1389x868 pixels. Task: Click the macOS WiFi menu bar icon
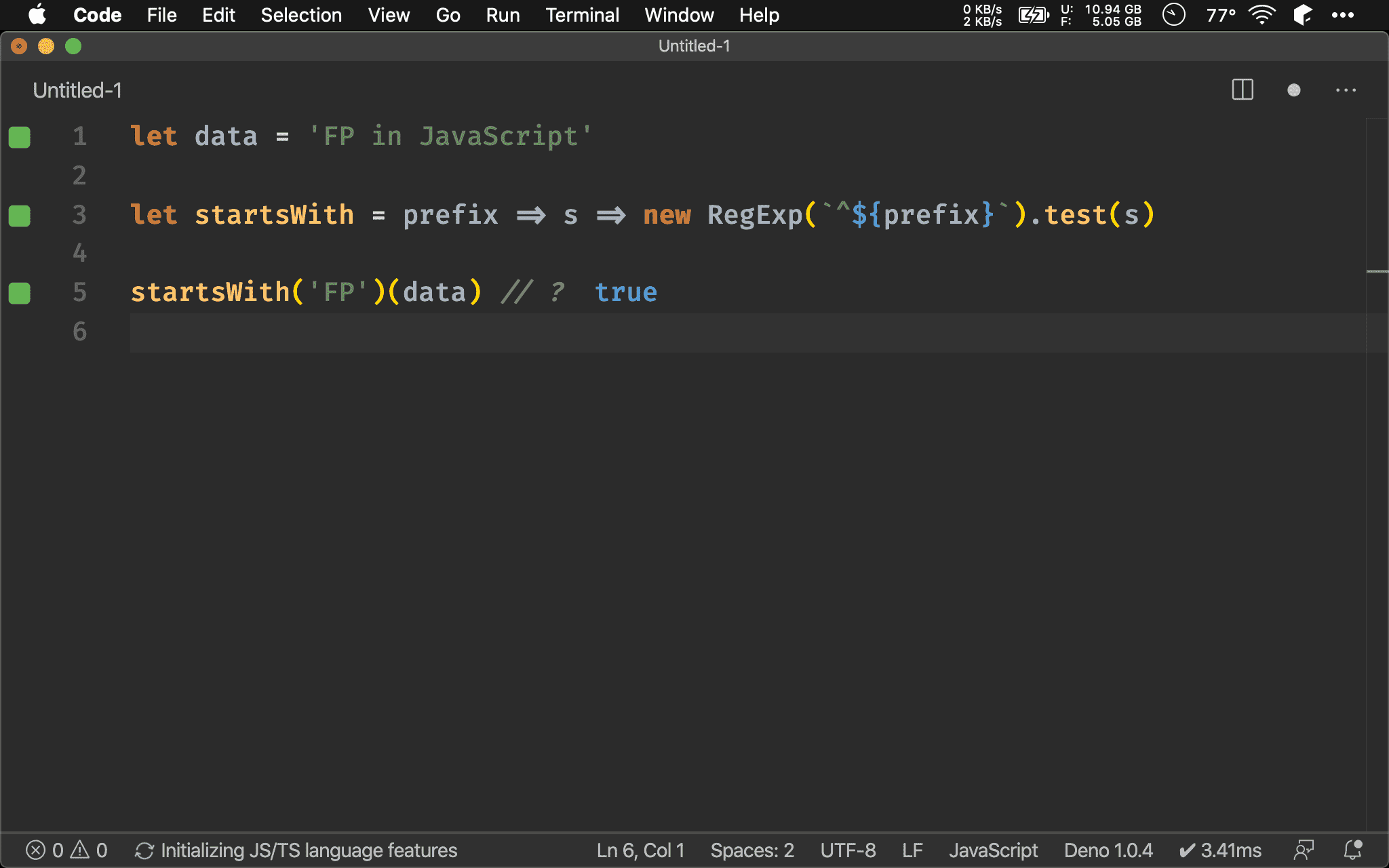pos(1263,15)
